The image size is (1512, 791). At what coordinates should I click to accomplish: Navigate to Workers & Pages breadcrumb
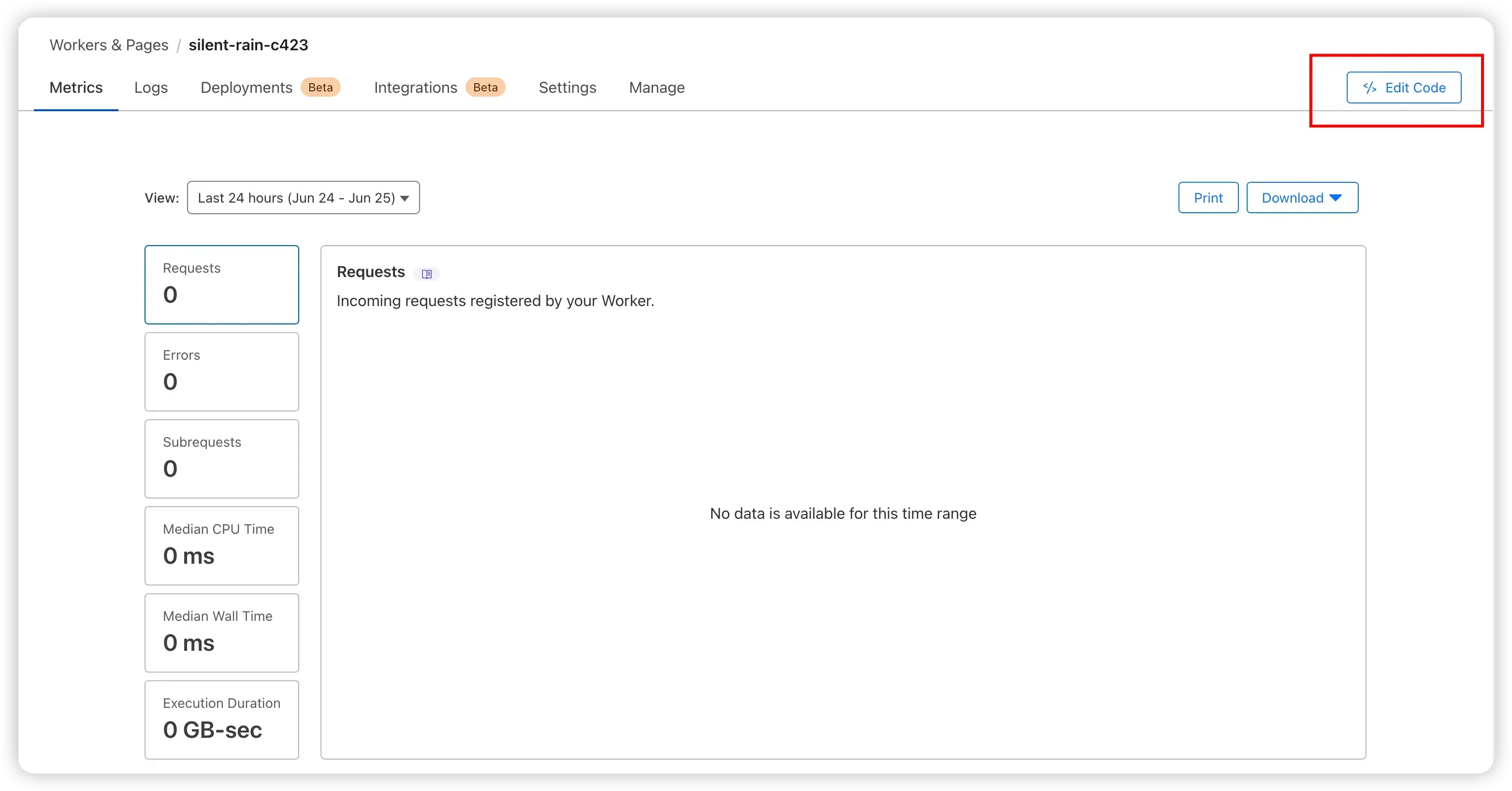coord(109,44)
